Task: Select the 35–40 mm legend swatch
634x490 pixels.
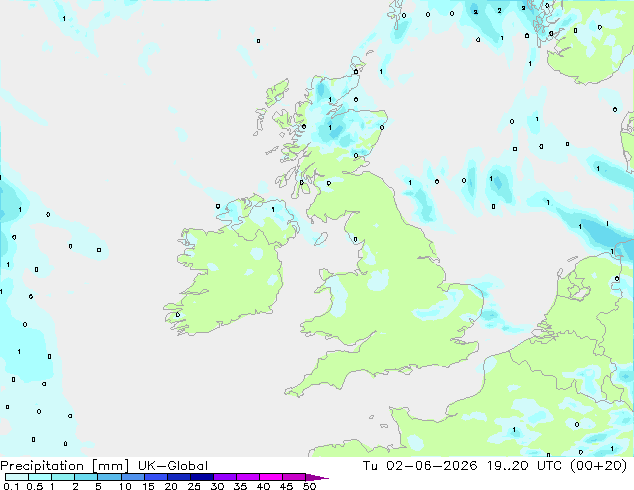Action: (247, 477)
